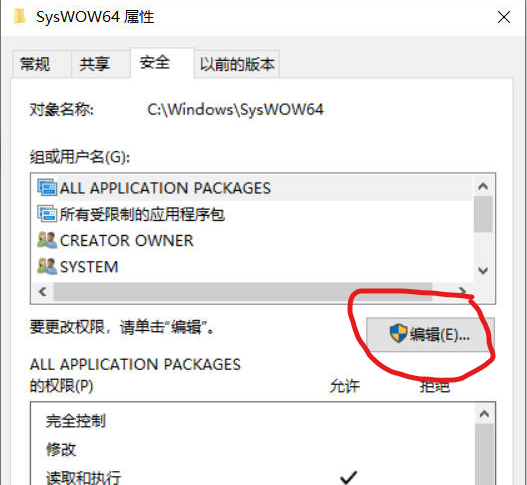Switch to the 共享 tab

(x=94, y=64)
